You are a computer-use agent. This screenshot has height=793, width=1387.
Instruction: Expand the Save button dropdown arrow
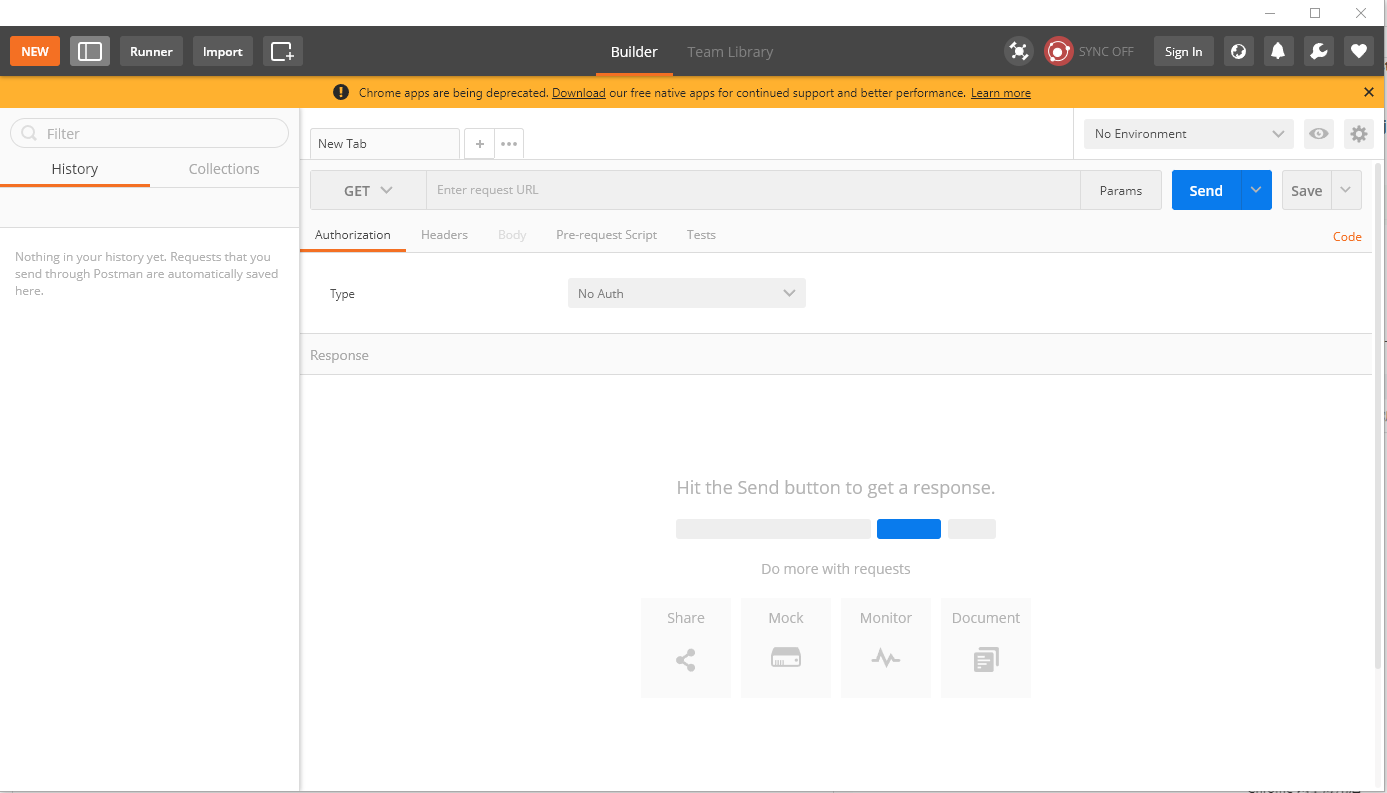click(x=1346, y=190)
